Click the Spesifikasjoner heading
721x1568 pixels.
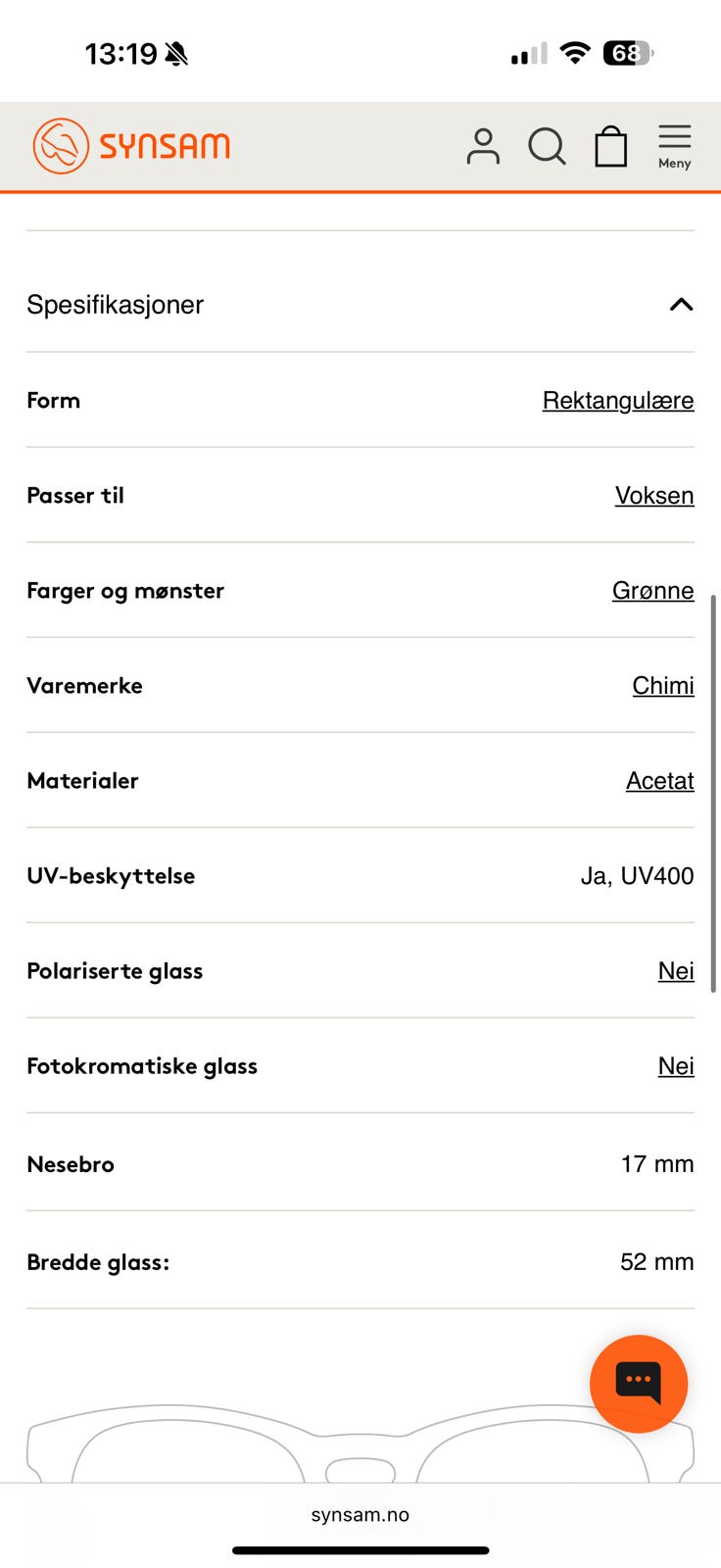115,305
